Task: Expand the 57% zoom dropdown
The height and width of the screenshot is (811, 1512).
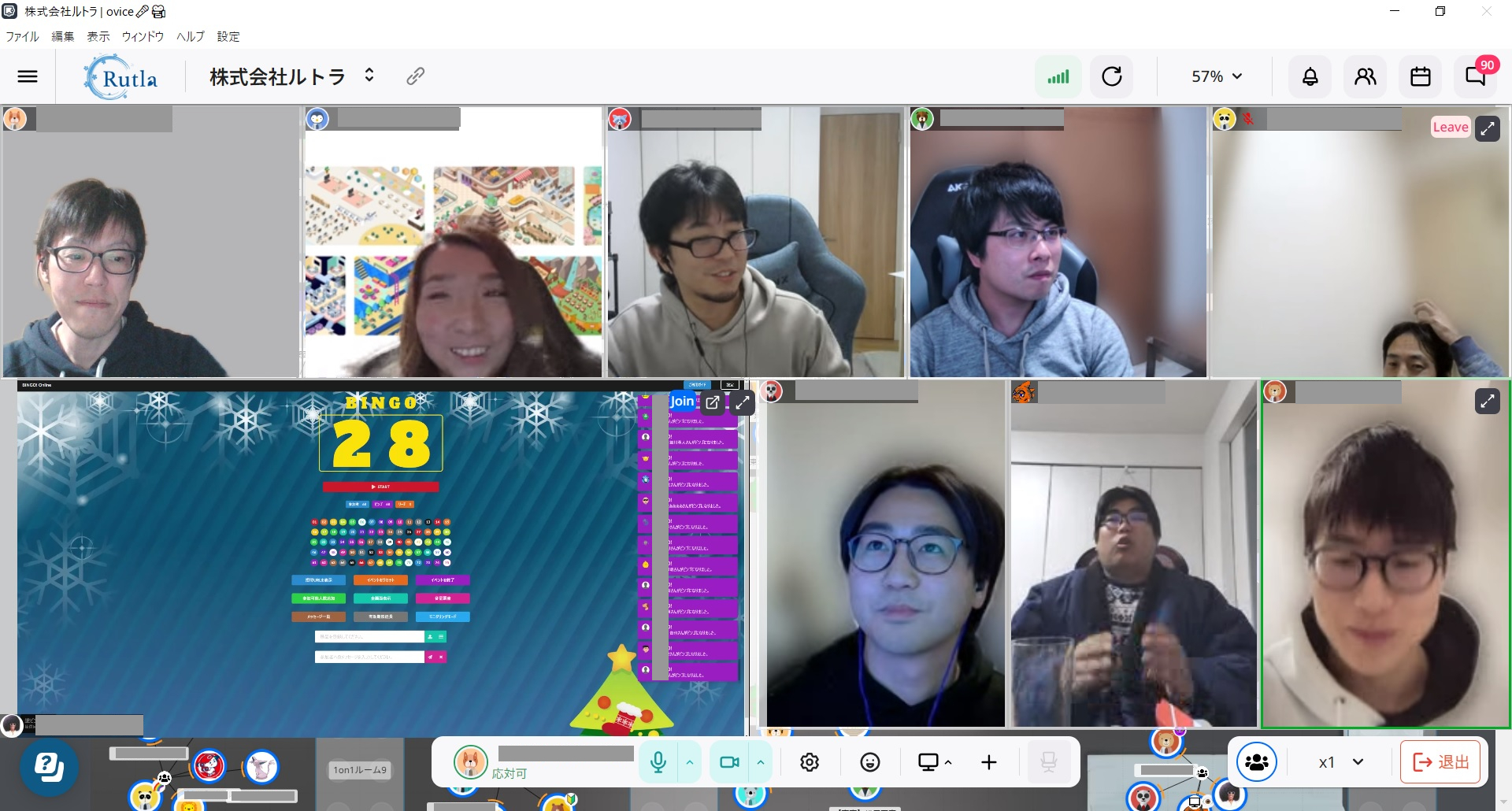Action: coord(1216,76)
